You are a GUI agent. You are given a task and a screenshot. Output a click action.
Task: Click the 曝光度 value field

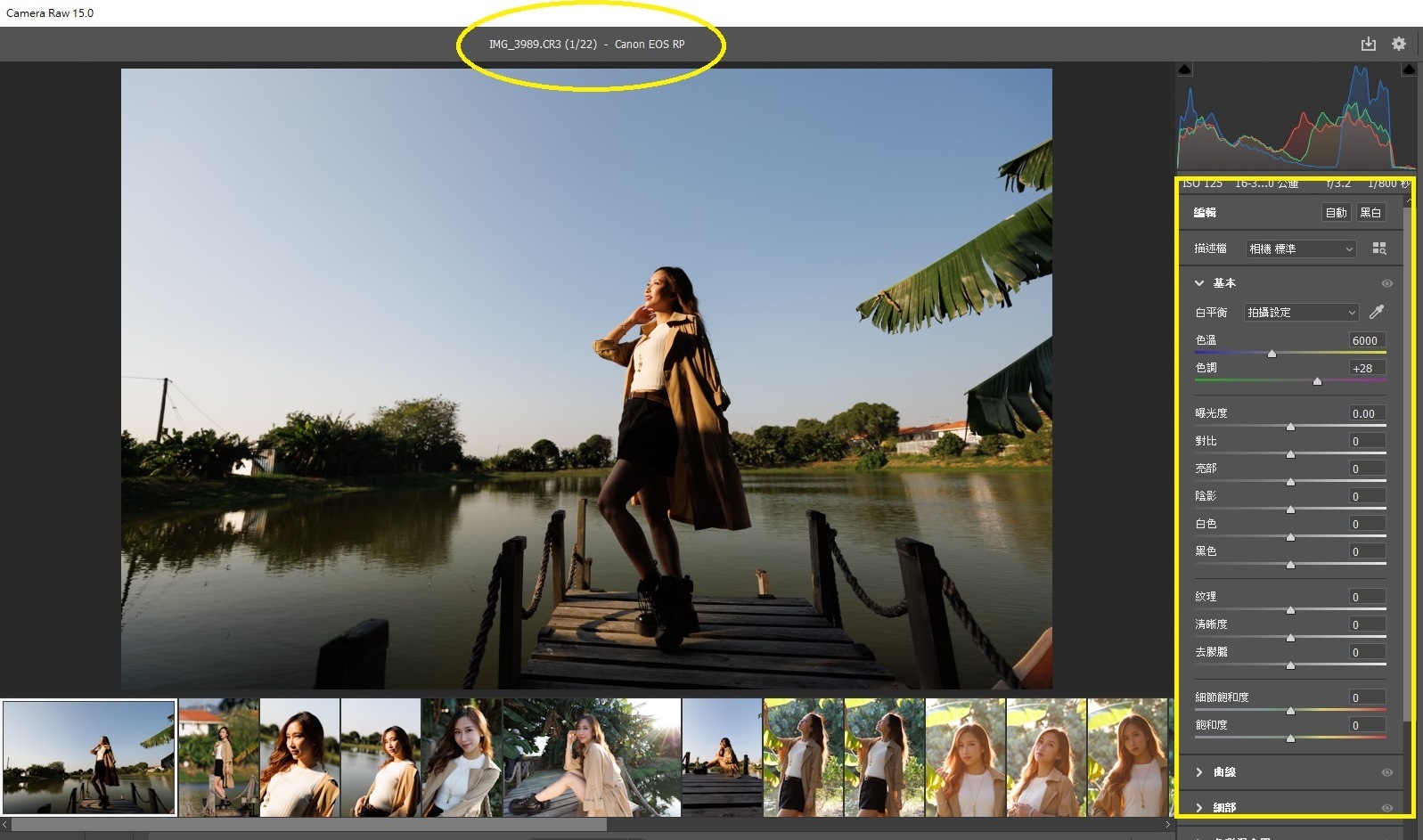(x=1366, y=413)
